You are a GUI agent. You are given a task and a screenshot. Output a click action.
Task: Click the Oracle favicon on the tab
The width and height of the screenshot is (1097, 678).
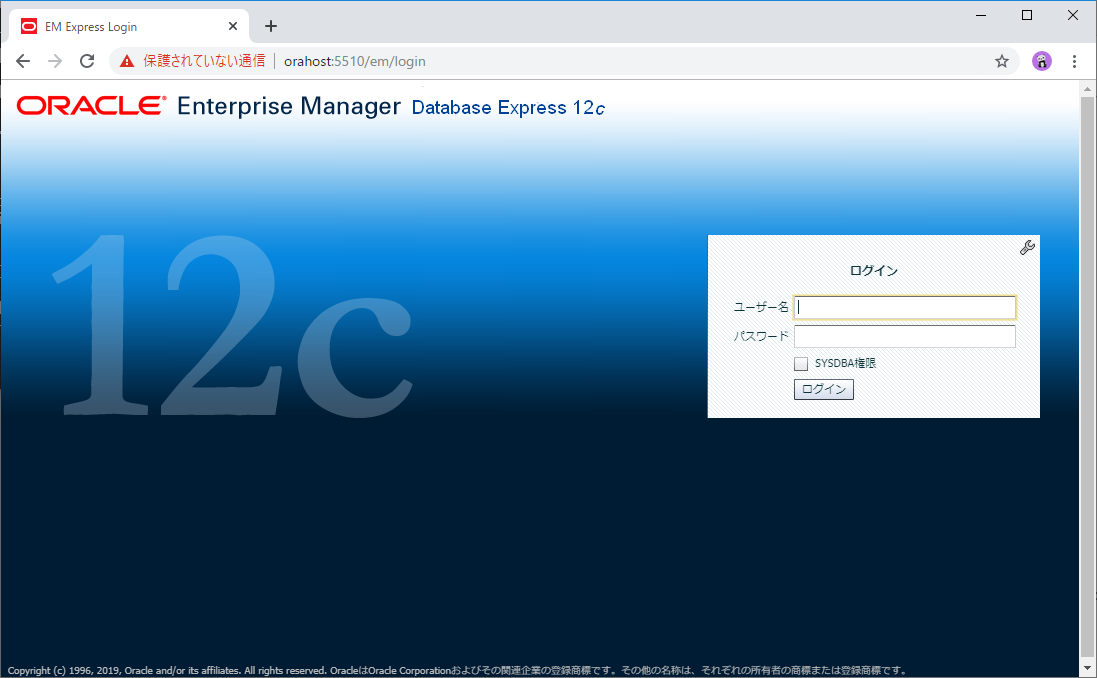(x=29, y=27)
